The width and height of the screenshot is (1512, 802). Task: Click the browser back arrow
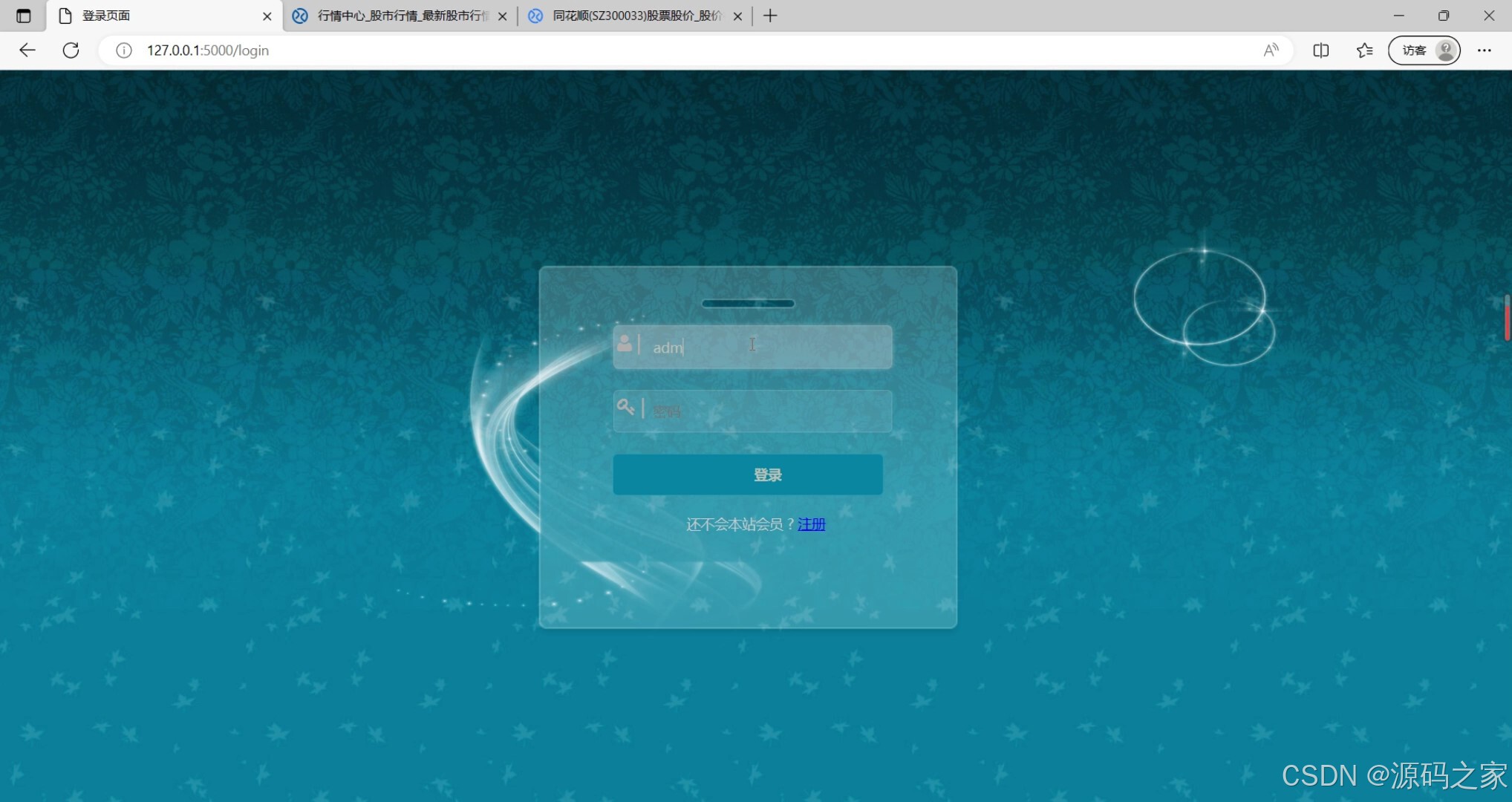[27, 50]
